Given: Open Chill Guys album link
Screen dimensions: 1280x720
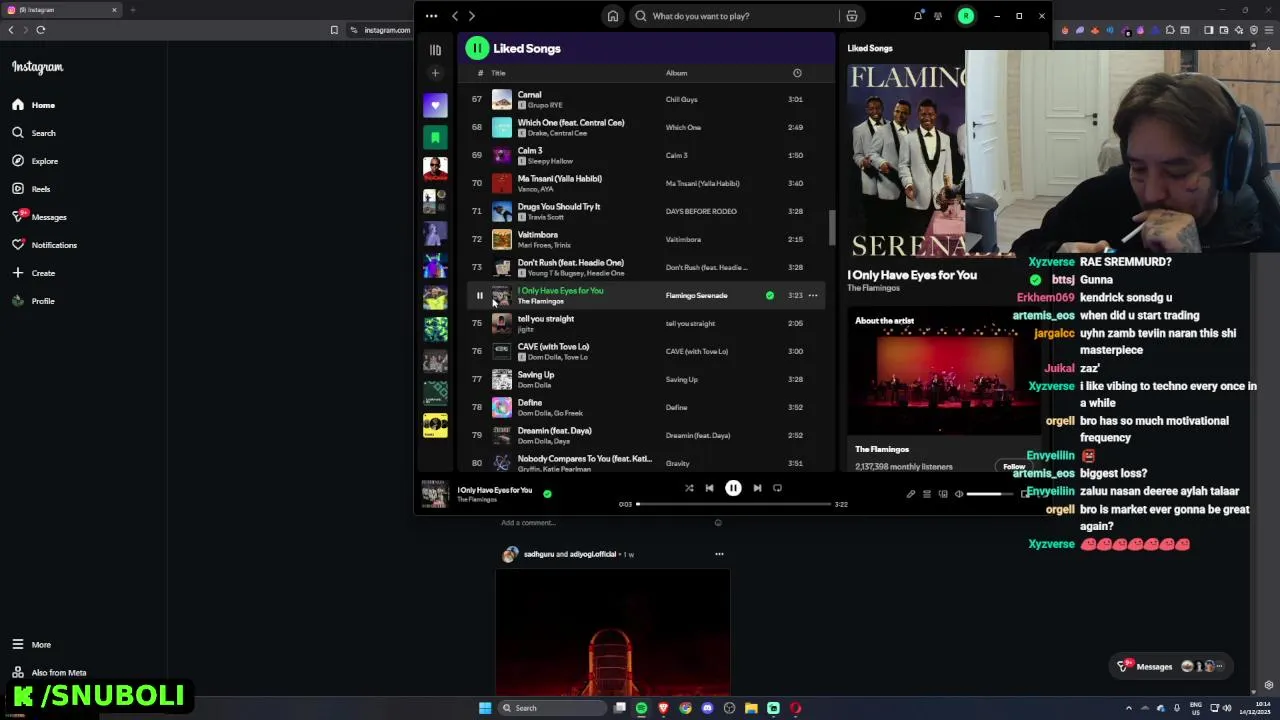Looking at the screenshot, I should 682,99.
